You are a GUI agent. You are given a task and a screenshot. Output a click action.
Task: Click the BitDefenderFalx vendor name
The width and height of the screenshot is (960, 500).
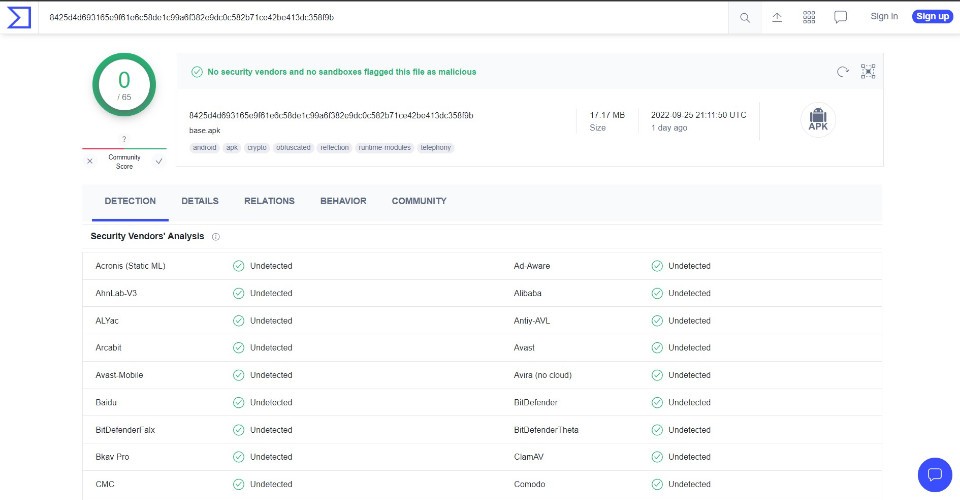126,430
